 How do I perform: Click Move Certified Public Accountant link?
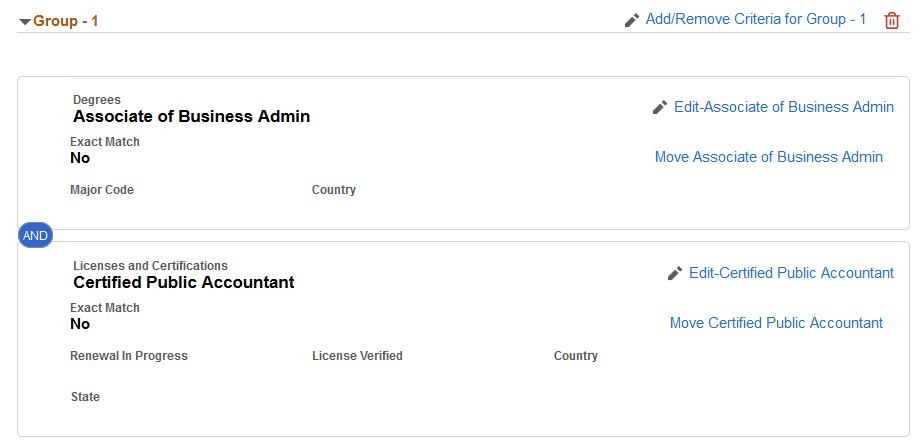pos(776,323)
